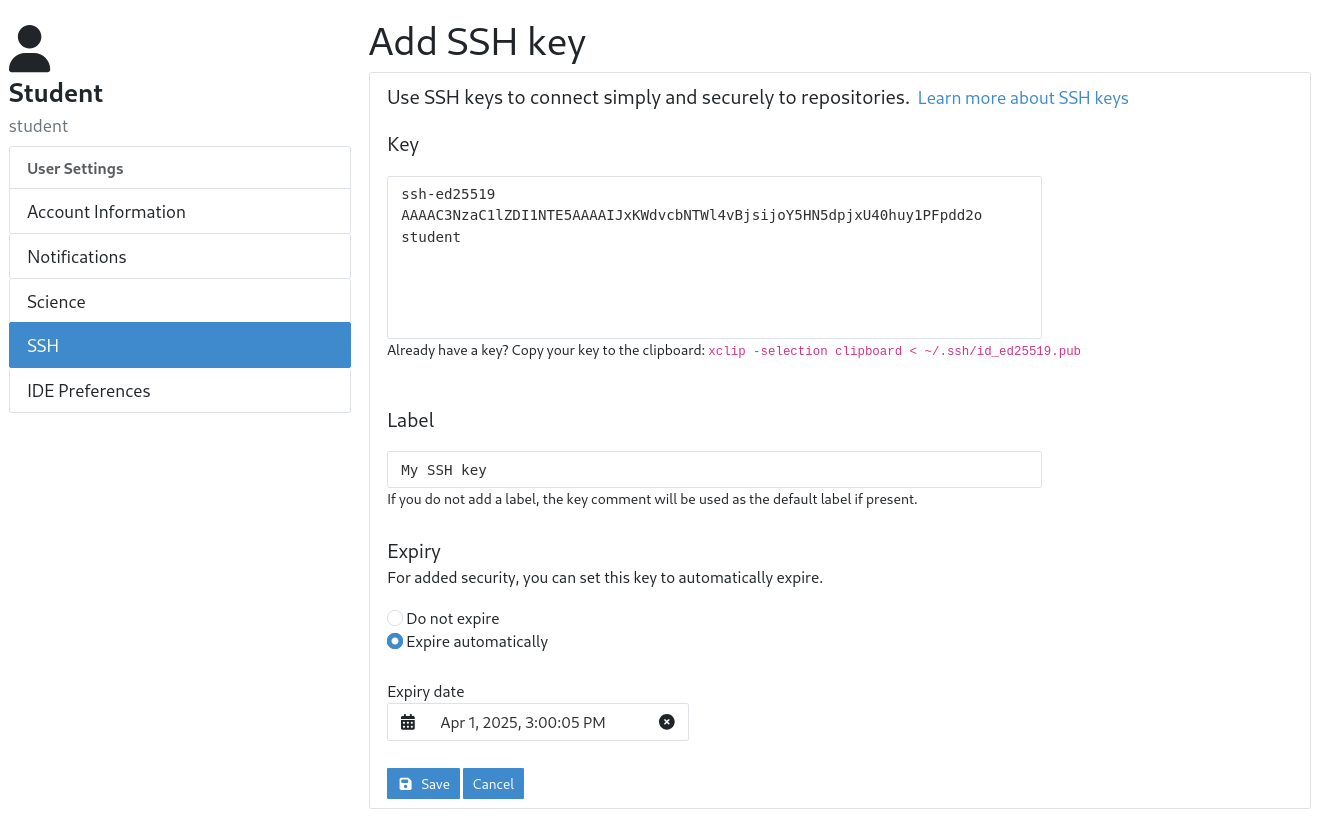Screen dimensions: 1339x817
Task: Select the xclip command text snippet
Action: pos(893,351)
